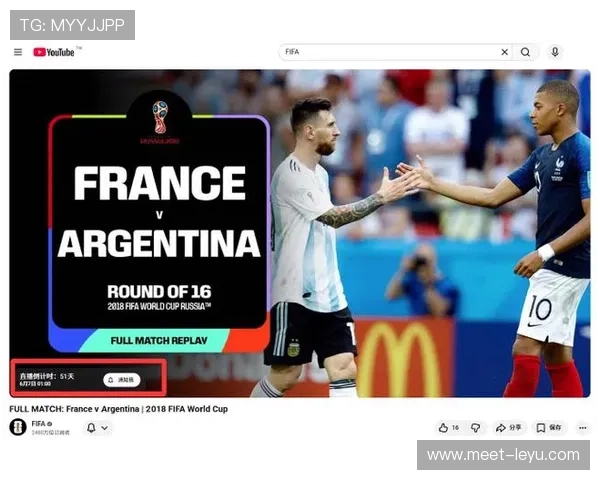Viewport: 600px width, 480px height.
Task: Go to the YouTube home logo
Action: click(x=54, y=52)
